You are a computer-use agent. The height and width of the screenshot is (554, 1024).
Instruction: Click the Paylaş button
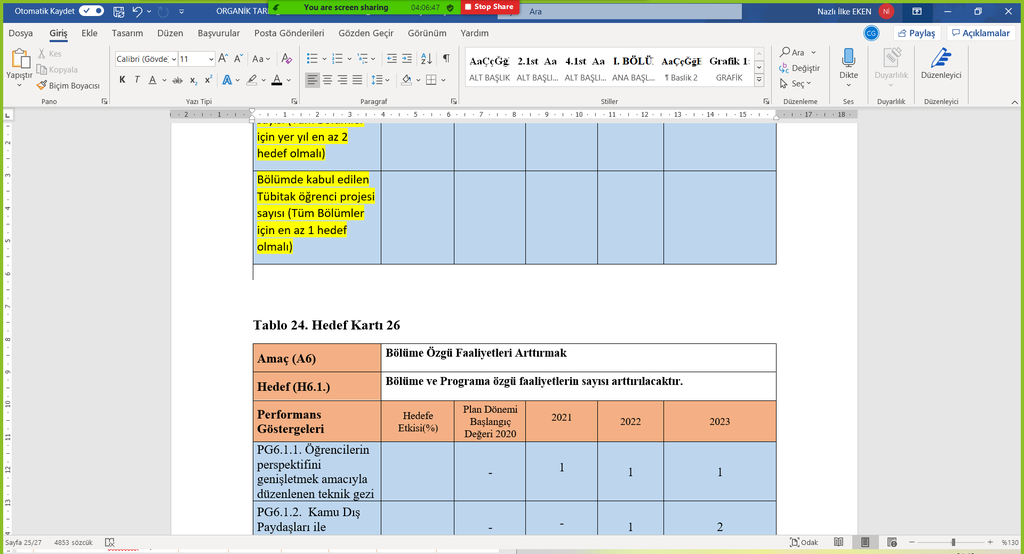click(917, 33)
